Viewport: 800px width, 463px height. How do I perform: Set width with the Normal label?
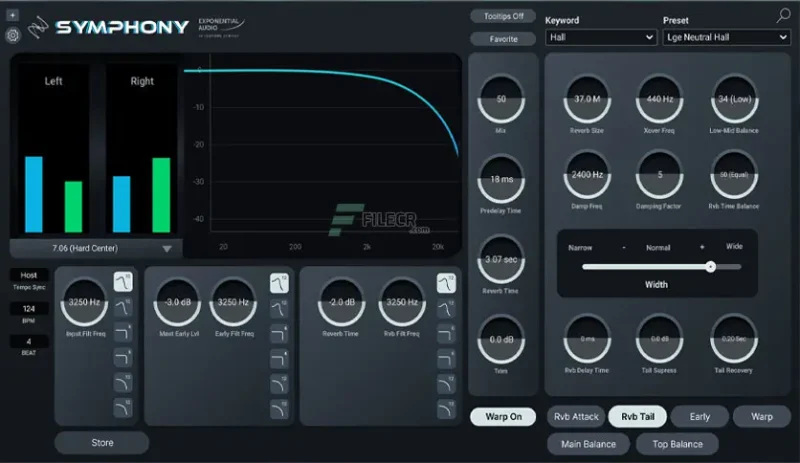[x=658, y=248]
